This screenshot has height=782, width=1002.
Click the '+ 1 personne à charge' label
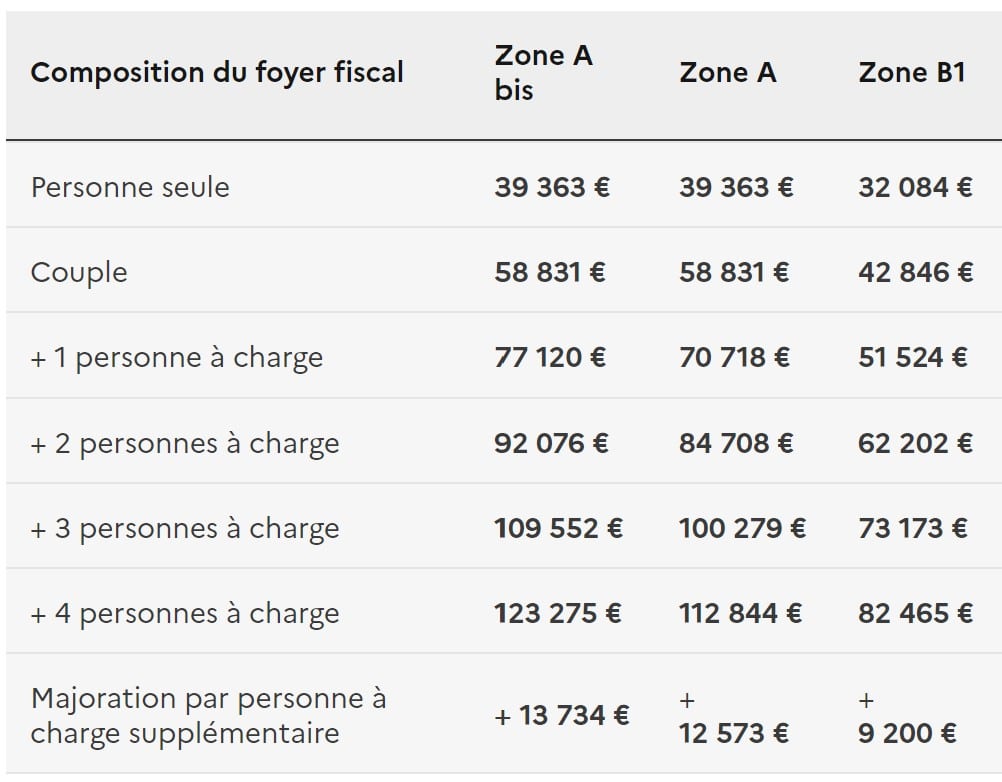[177, 358]
